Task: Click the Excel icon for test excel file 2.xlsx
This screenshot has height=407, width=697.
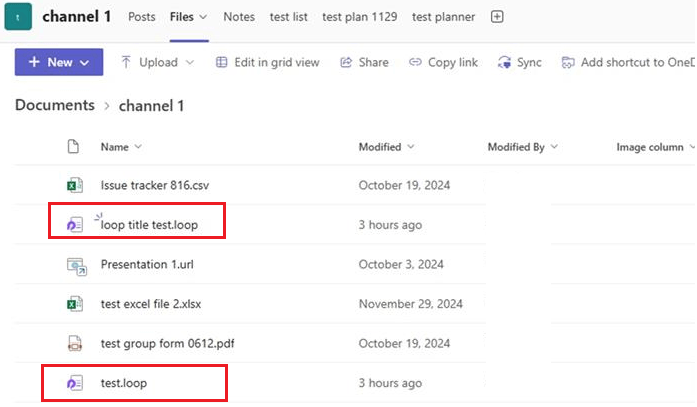Action: pos(75,304)
